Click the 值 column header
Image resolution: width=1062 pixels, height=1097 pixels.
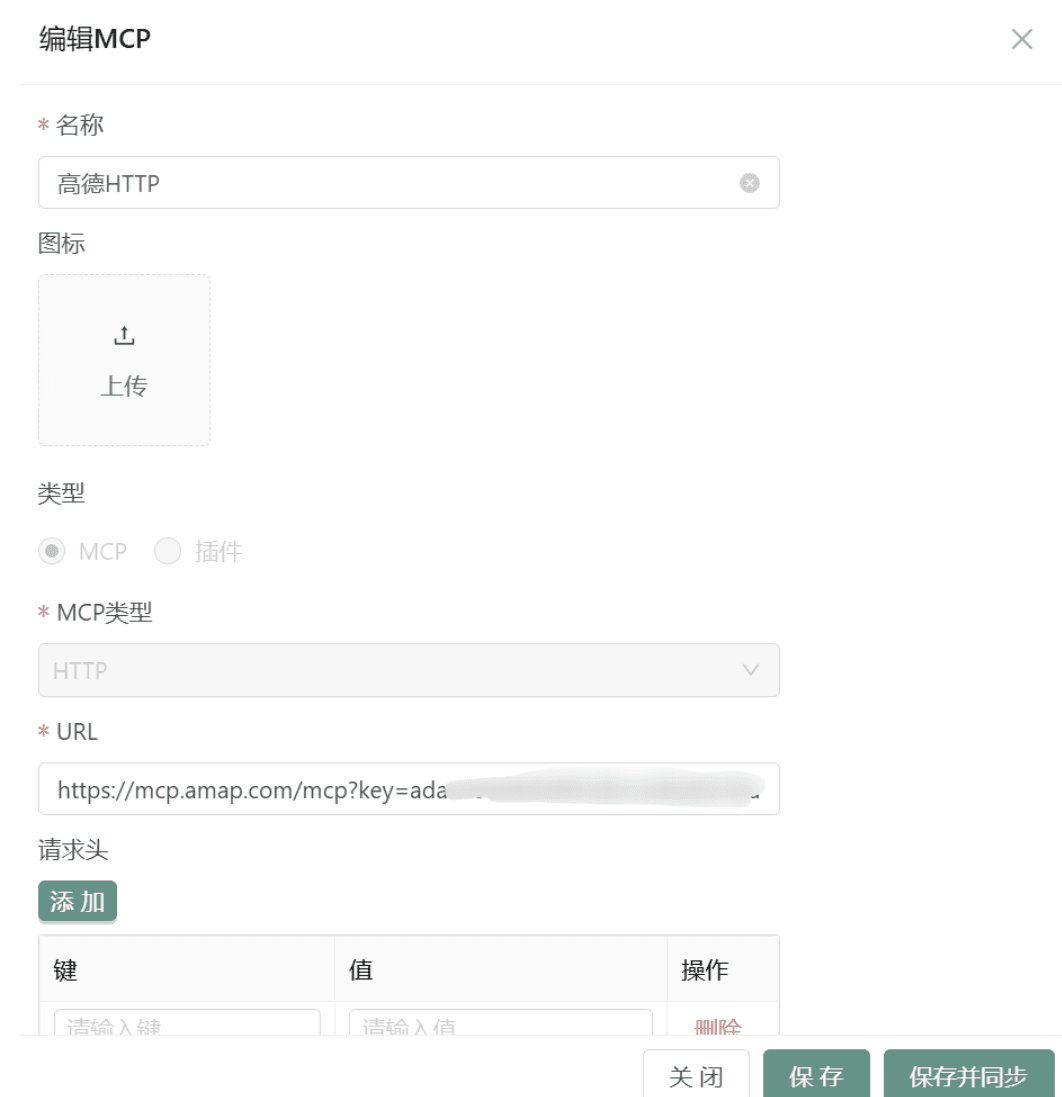coord(360,969)
